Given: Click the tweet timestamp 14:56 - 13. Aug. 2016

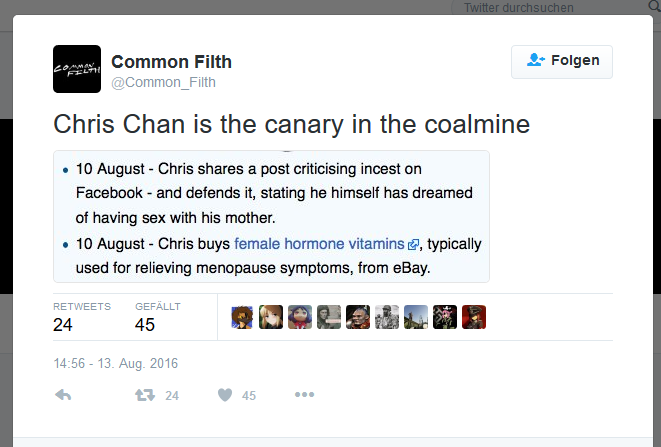Looking at the screenshot, I should click(x=116, y=363).
